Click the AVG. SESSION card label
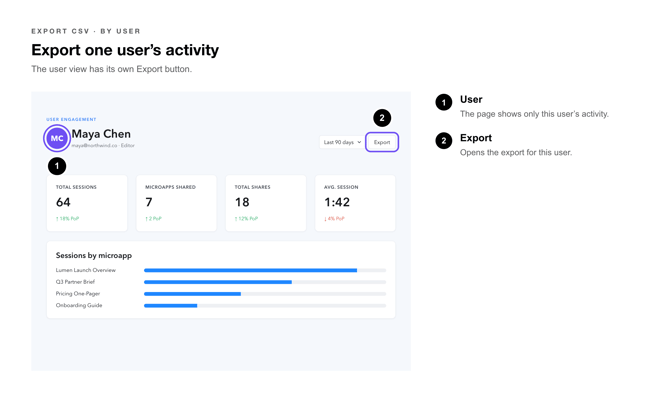Viewport: 670px width, 402px height. [x=341, y=187]
